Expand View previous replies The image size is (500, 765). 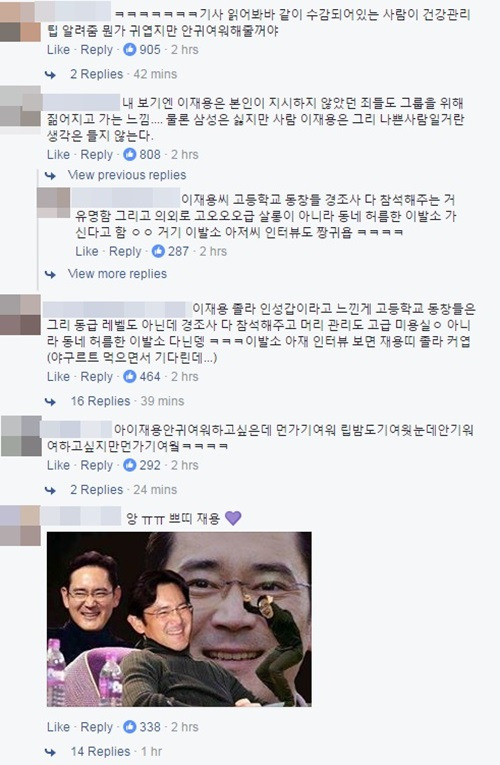pyautogui.click(x=127, y=175)
